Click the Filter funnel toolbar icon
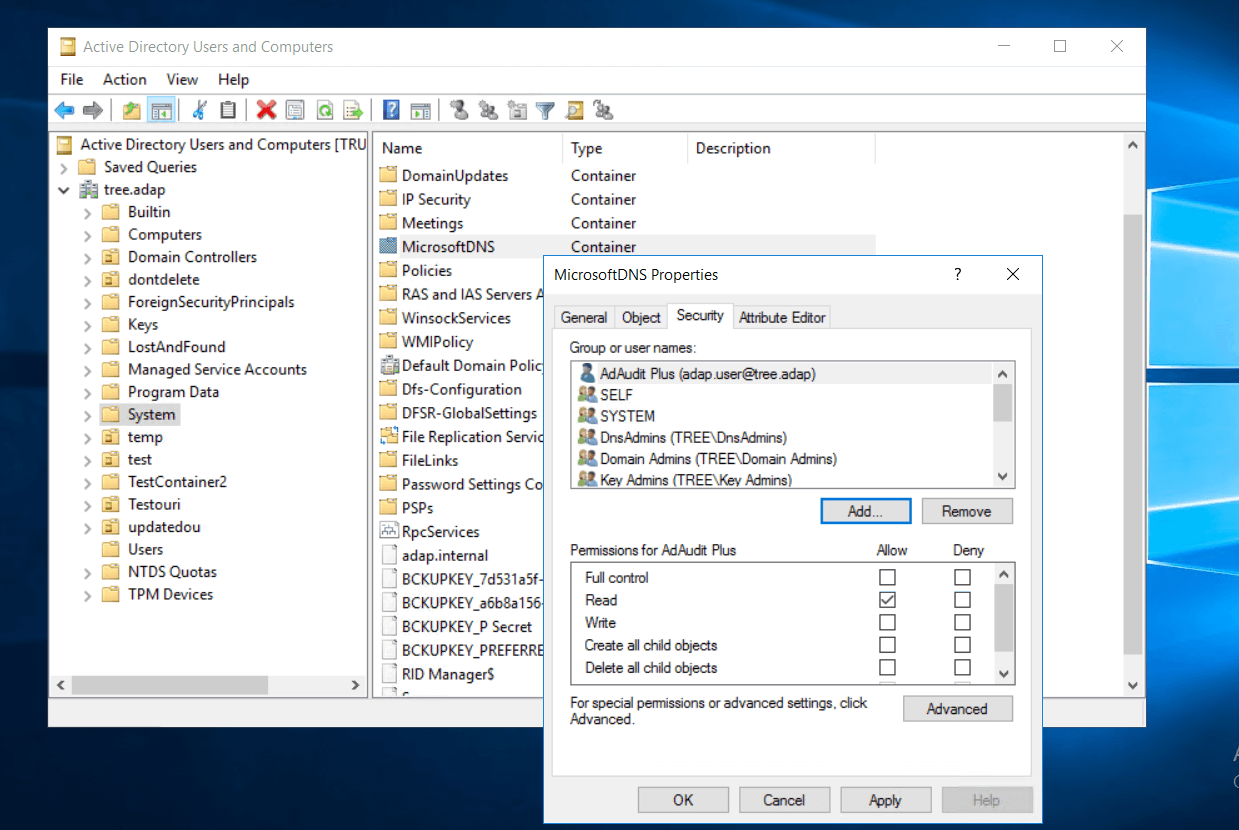Screen dimensions: 1239x830 [545, 110]
